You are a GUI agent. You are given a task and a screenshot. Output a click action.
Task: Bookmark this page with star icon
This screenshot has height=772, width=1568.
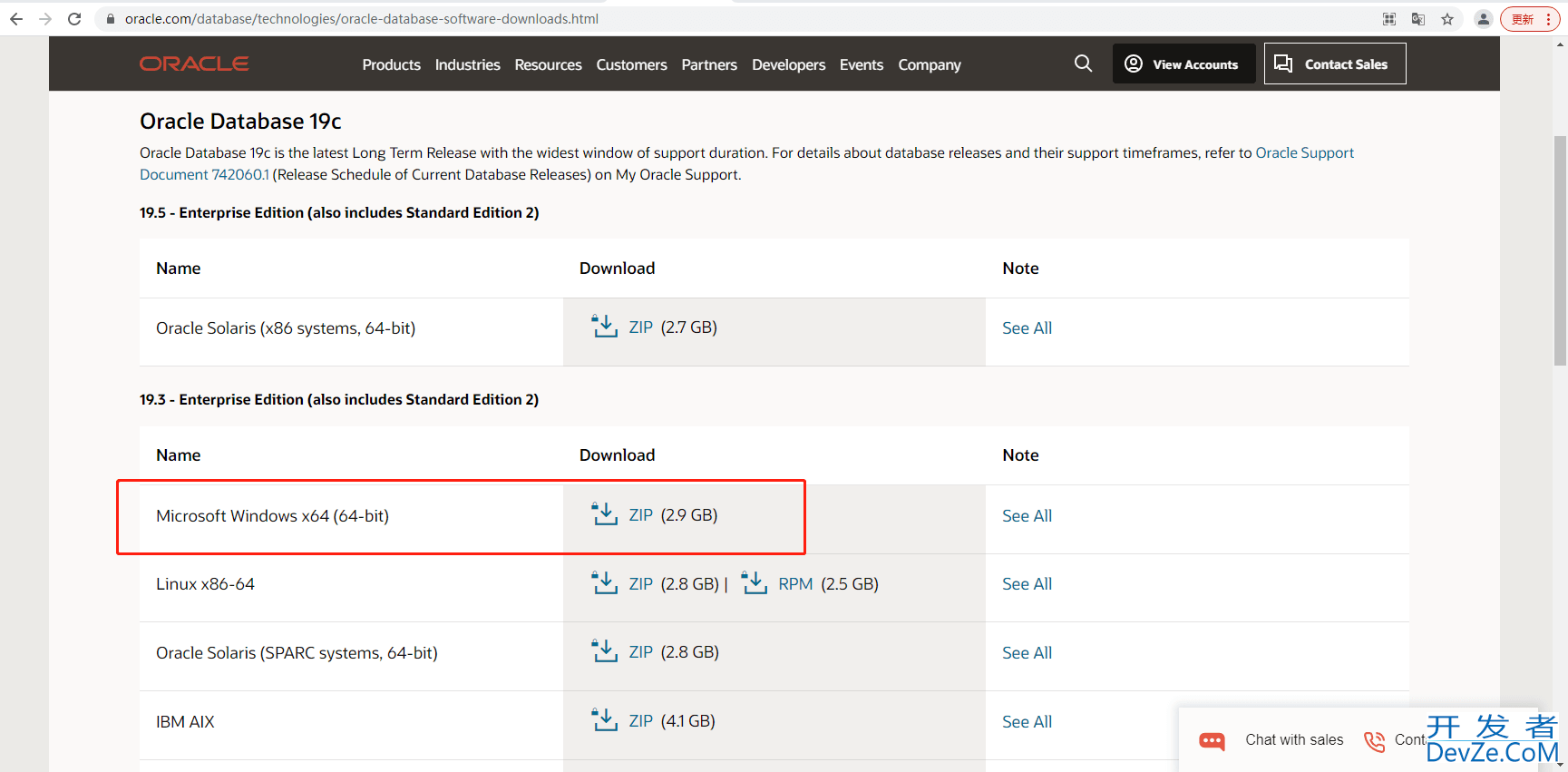(x=1447, y=19)
